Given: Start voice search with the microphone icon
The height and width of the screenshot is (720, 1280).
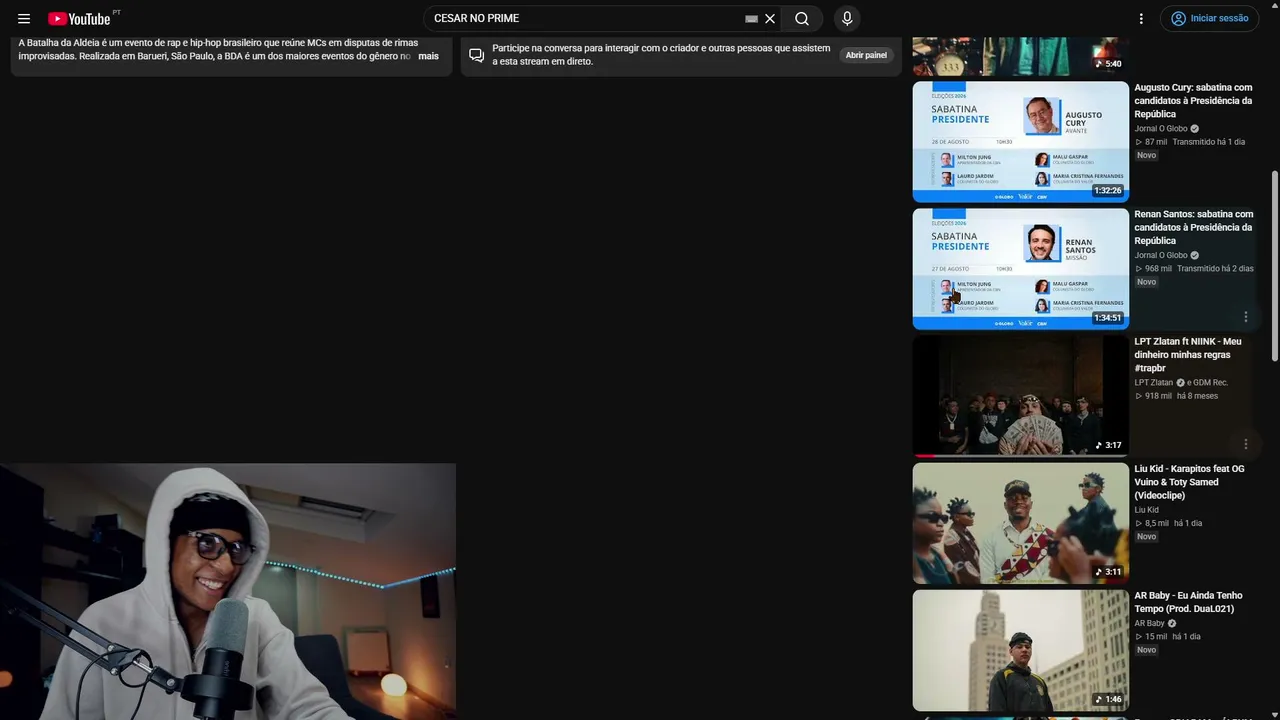Looking at the screenshot, I should [847, 18].
